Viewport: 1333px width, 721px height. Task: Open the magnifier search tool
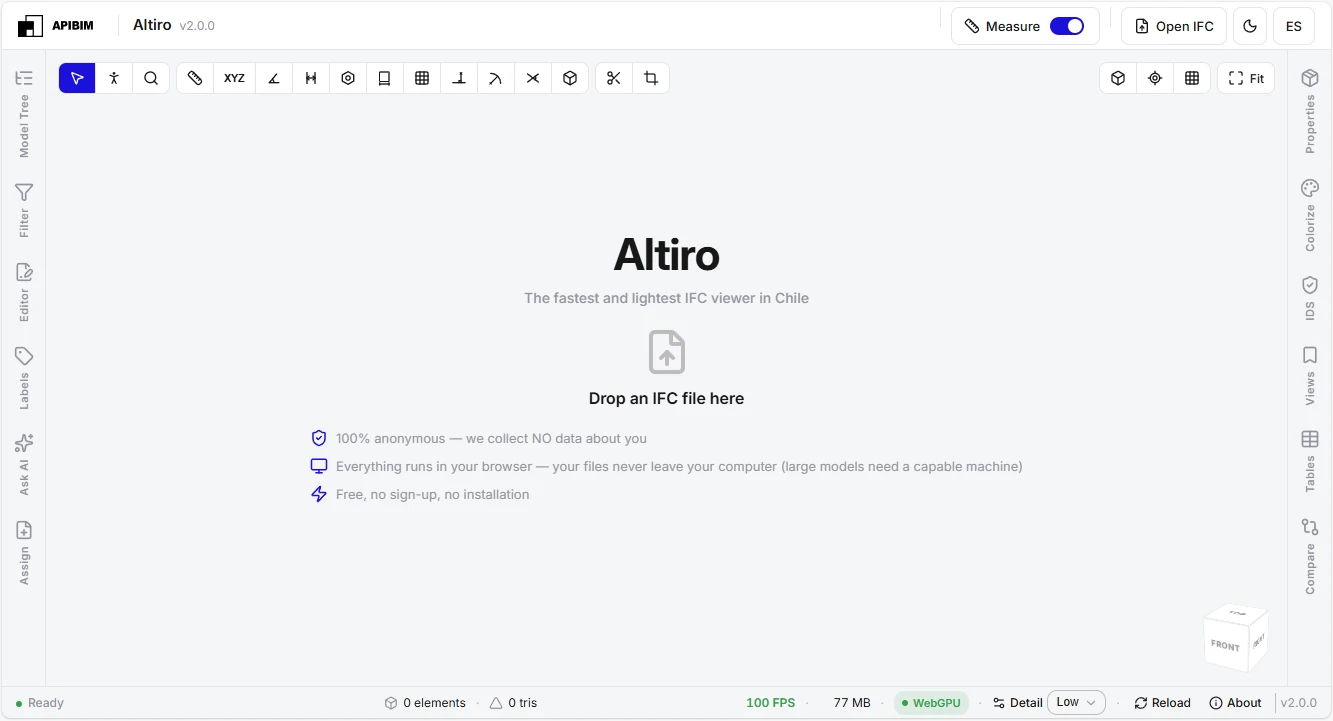[151, 78]
